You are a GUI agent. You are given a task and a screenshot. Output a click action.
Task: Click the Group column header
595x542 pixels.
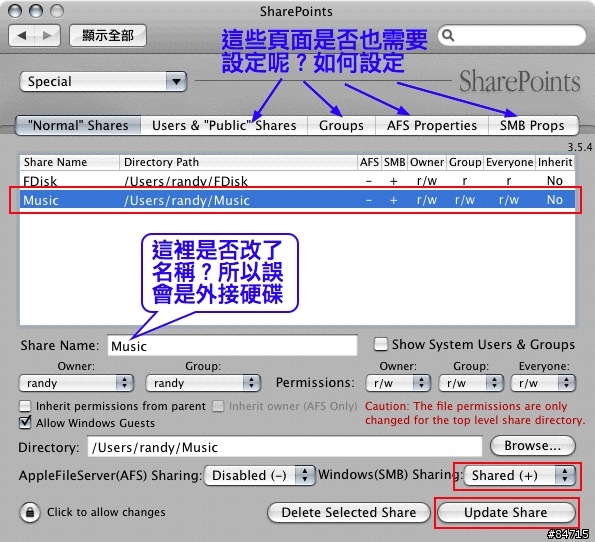click(465, 162)
